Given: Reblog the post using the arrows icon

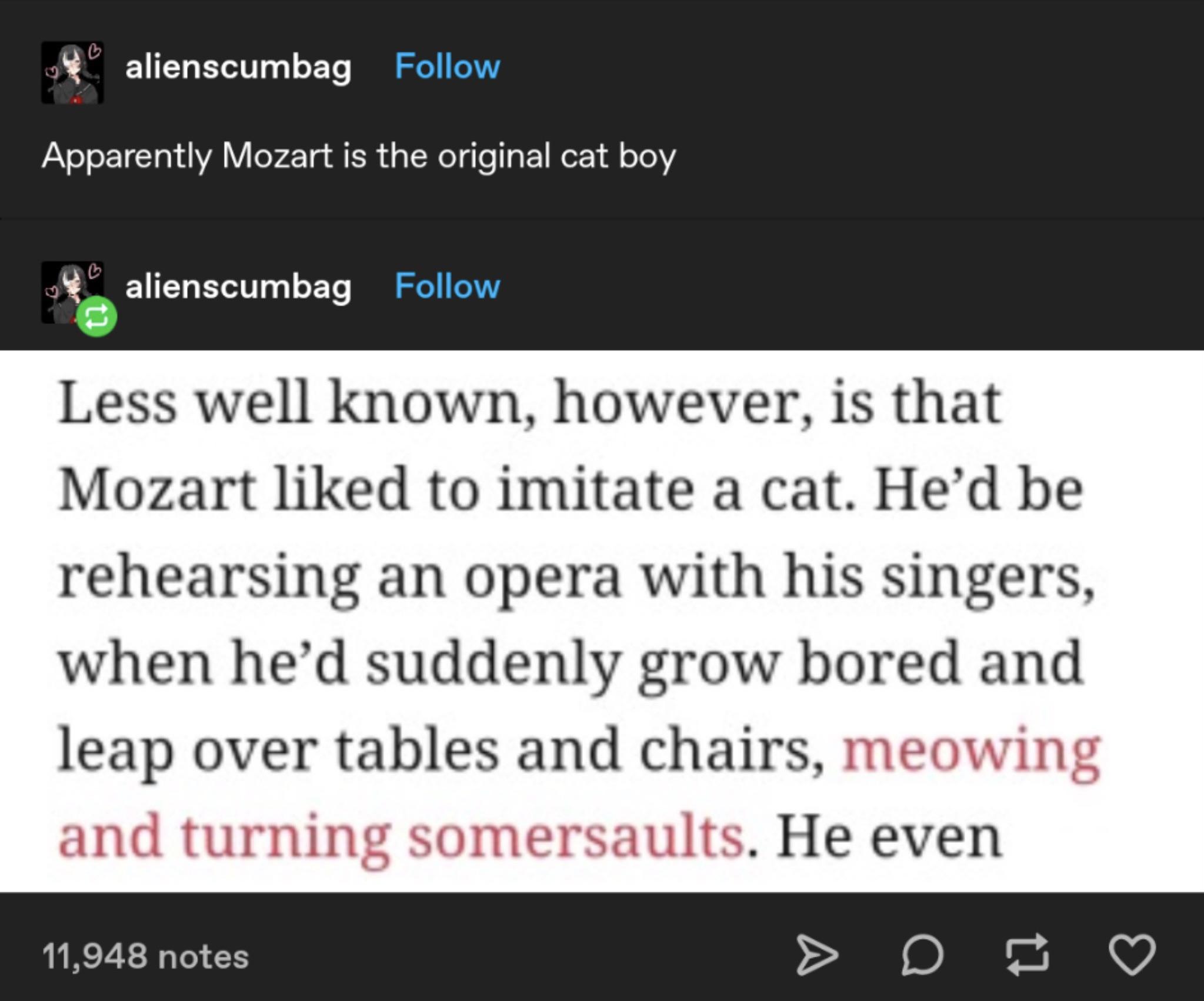Looking at the screenshot, I should click(1027, 955).
